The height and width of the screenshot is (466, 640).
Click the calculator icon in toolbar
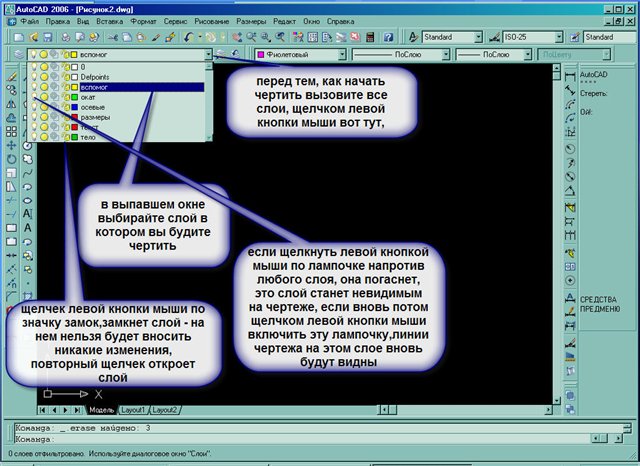click(367, 37)
